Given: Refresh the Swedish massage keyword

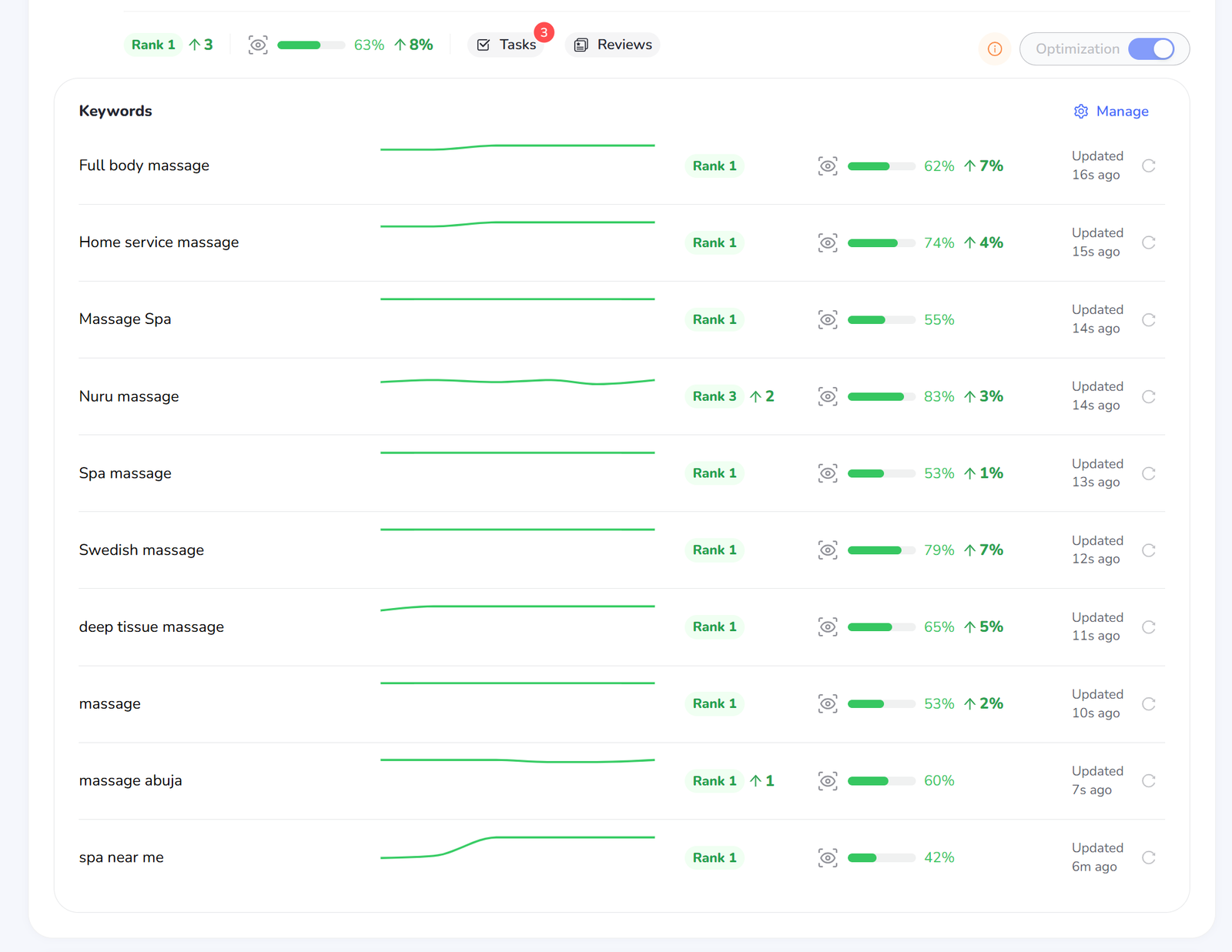Looking at the screenshot, I should click(x=1148, y=550).
